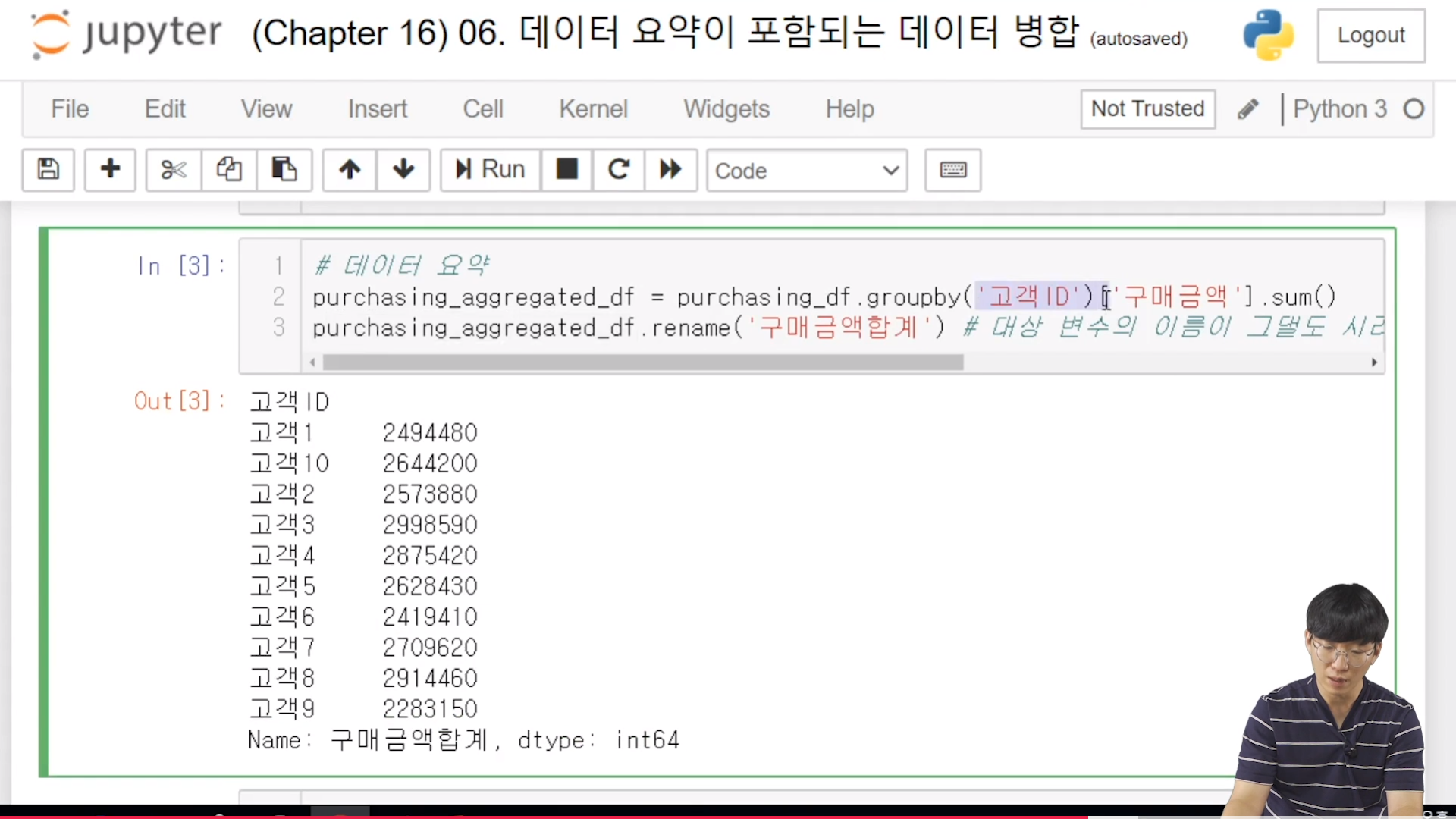Click the notebook title to rename
1456x819 pixels.
[x=664, y=33]
